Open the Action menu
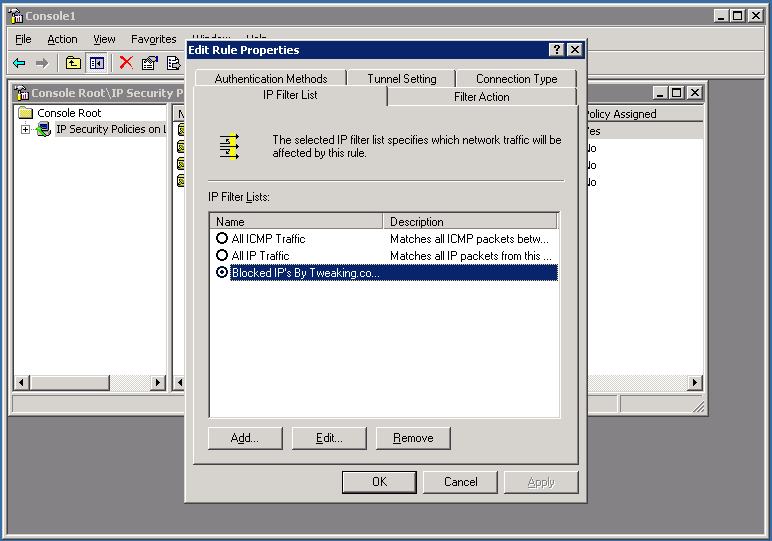Screen dimensions: 772x541 coord(62,39)
